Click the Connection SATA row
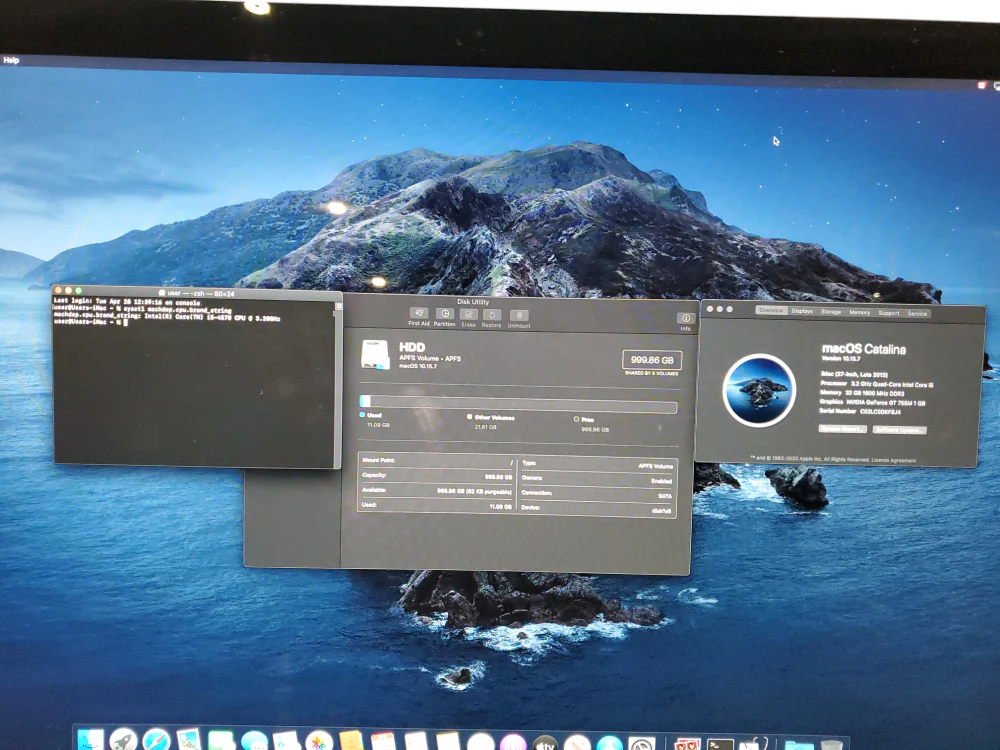The height and width of the screenshot is (750, 1000). [597, 494]
